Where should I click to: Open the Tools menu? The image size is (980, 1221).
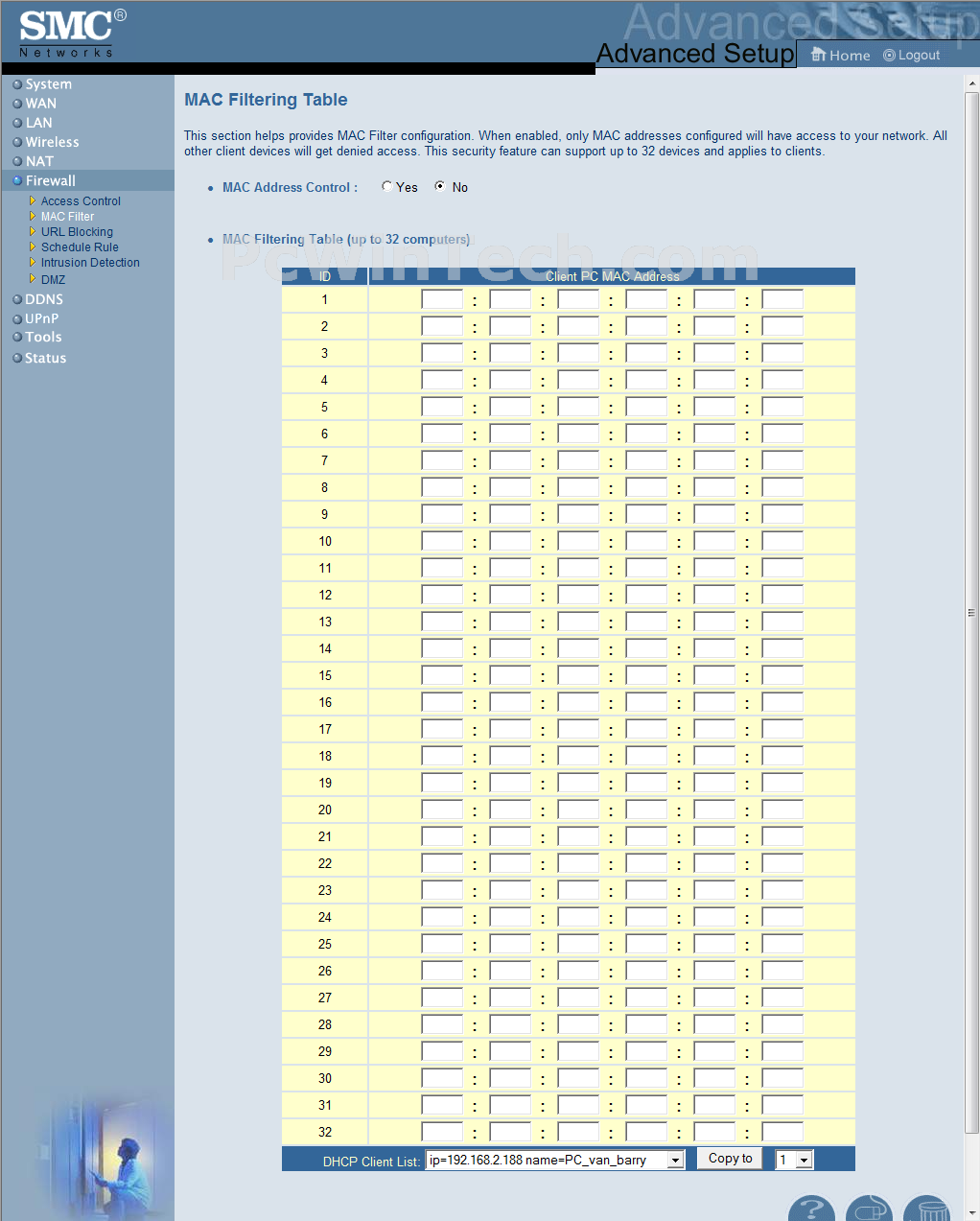click(x=43, y=337)
